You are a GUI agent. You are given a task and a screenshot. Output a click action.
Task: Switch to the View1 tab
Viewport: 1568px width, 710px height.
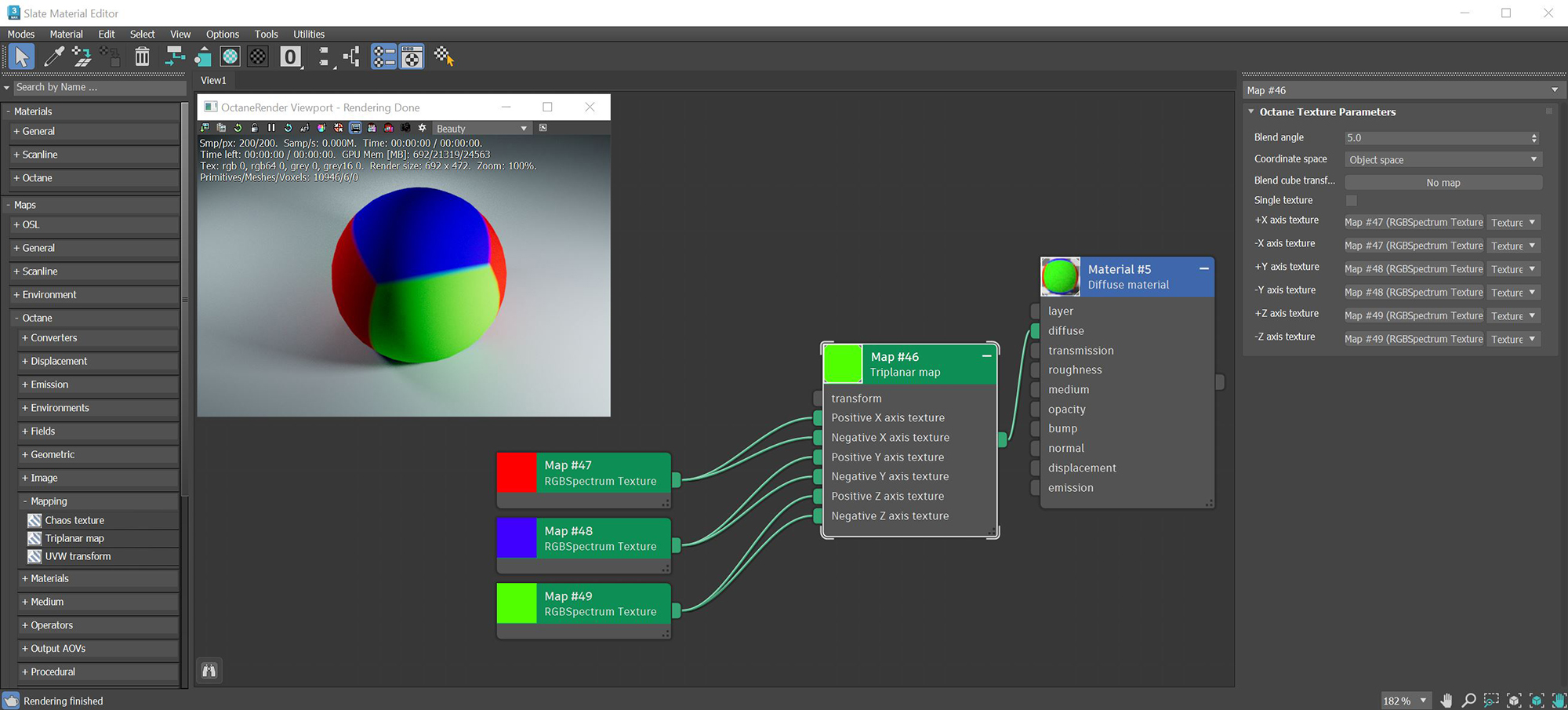213,81
